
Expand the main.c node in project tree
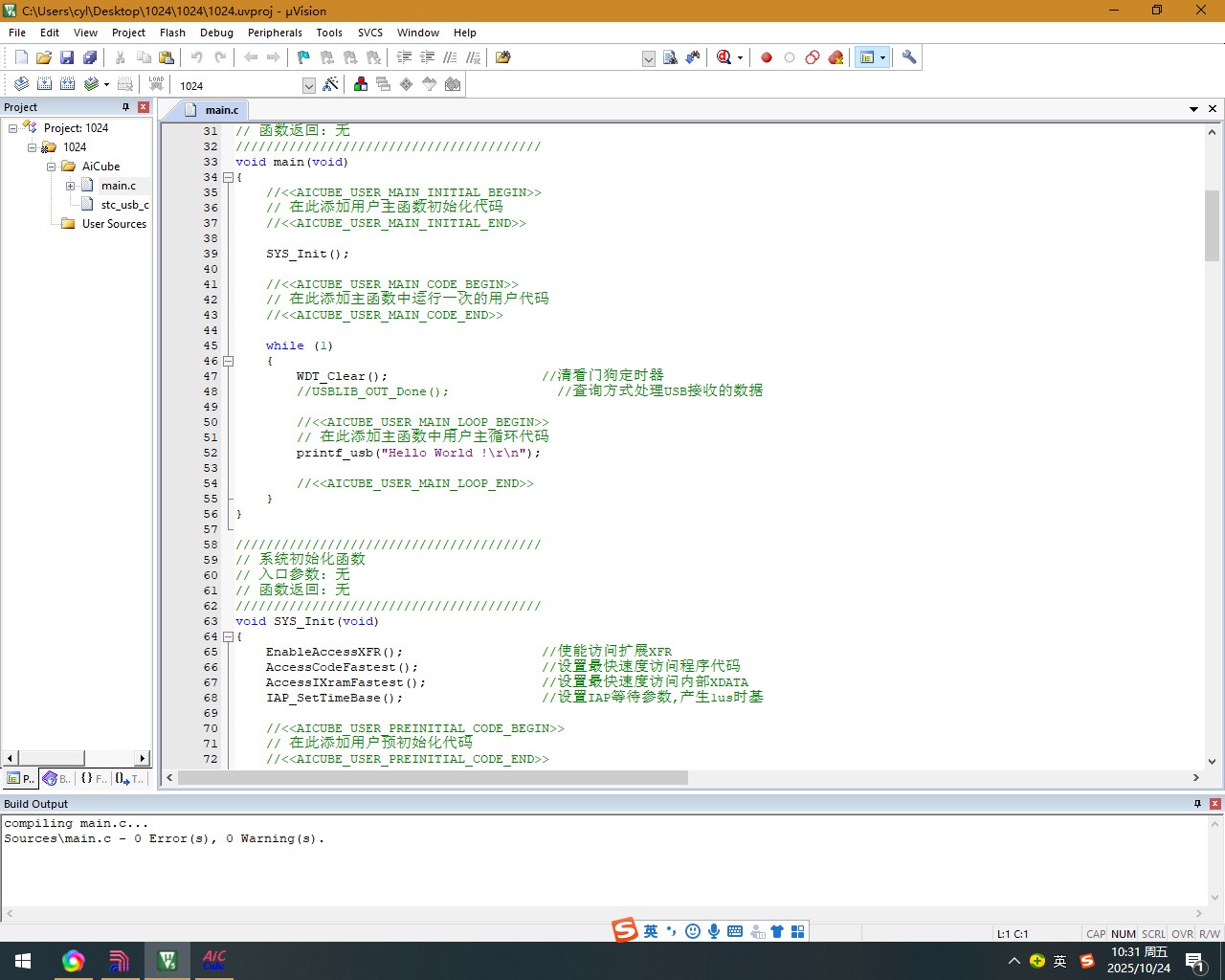tap(70, 186)
